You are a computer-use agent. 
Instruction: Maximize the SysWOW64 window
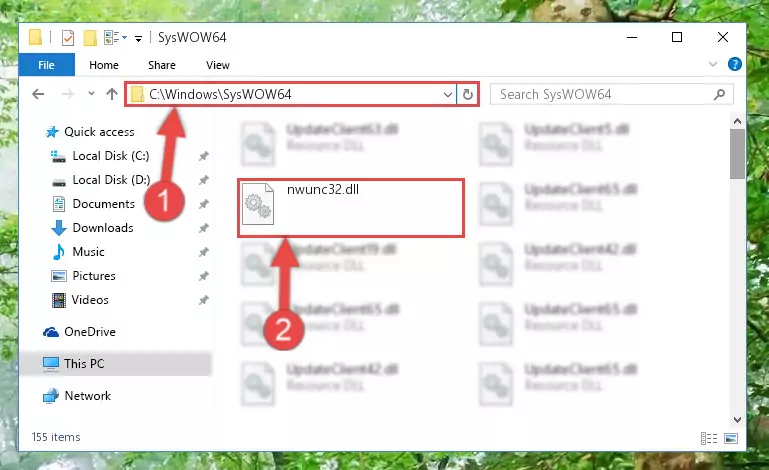[677, 37]
